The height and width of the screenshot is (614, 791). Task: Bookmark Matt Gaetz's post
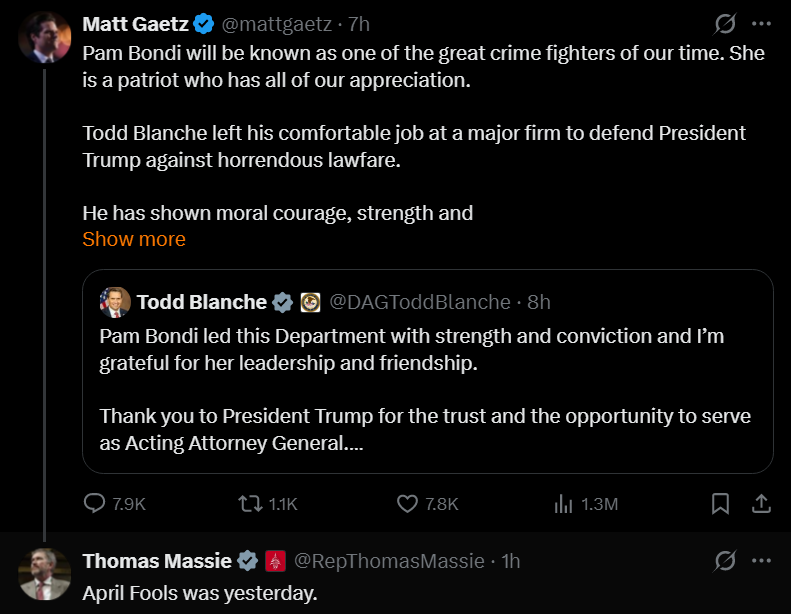coord(720,504)
